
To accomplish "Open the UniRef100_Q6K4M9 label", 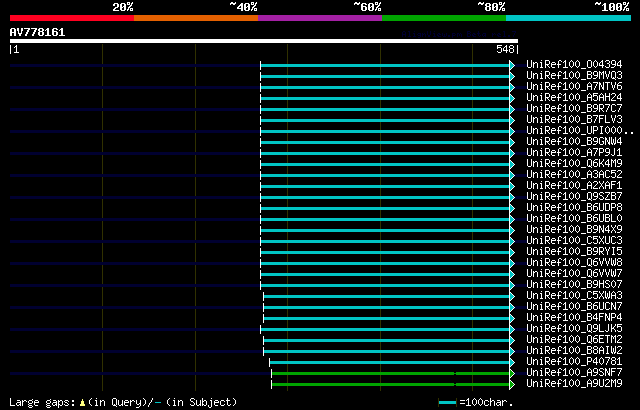I will (x=574, y=164).
